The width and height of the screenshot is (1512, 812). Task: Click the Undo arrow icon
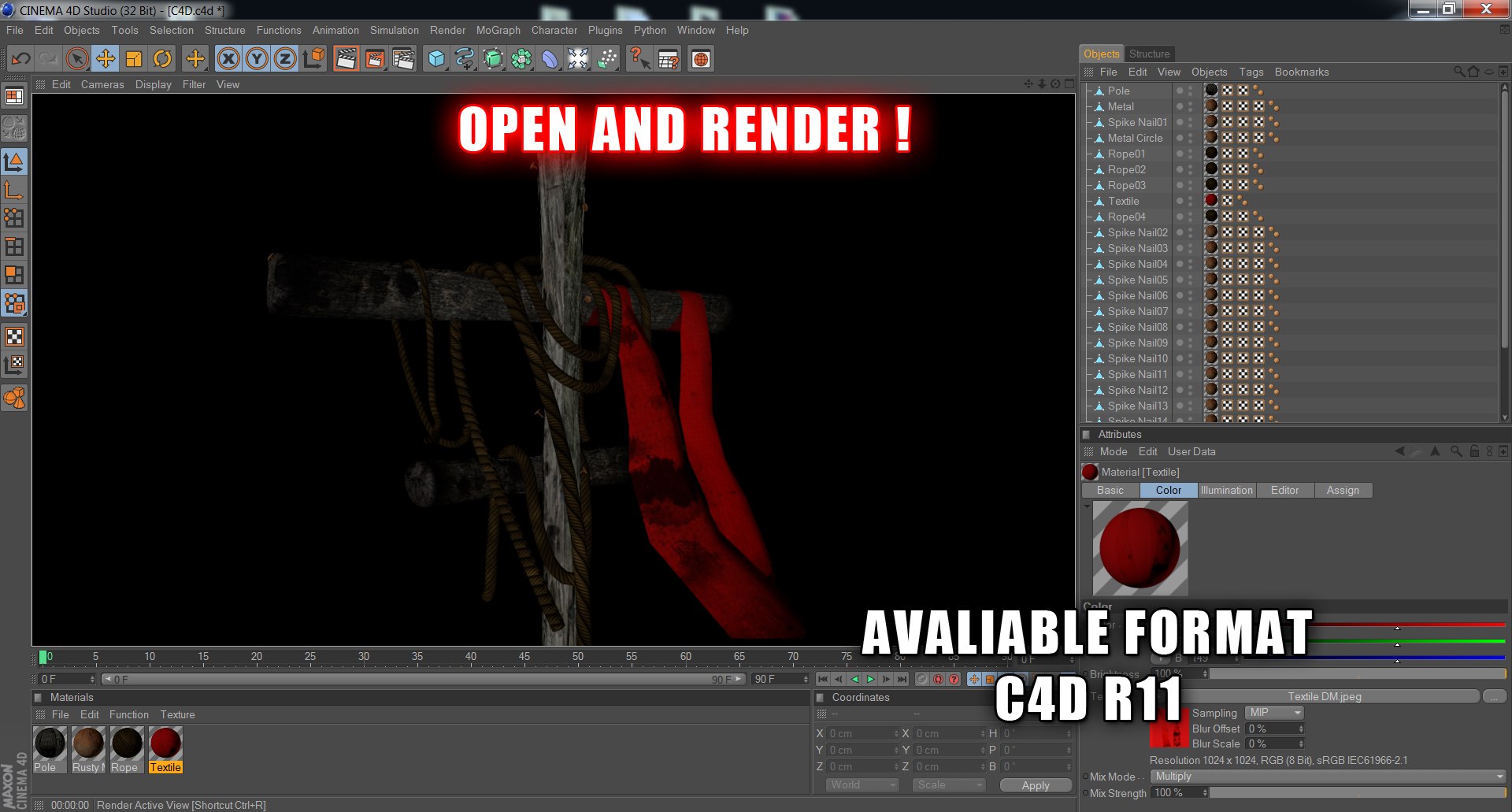coord(21,58)
